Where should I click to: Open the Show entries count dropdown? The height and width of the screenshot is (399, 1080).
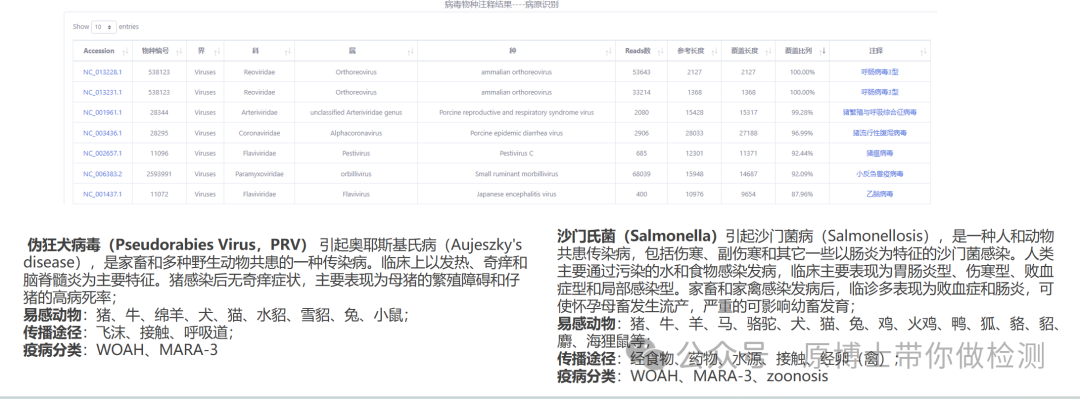[x=104, y=27]
